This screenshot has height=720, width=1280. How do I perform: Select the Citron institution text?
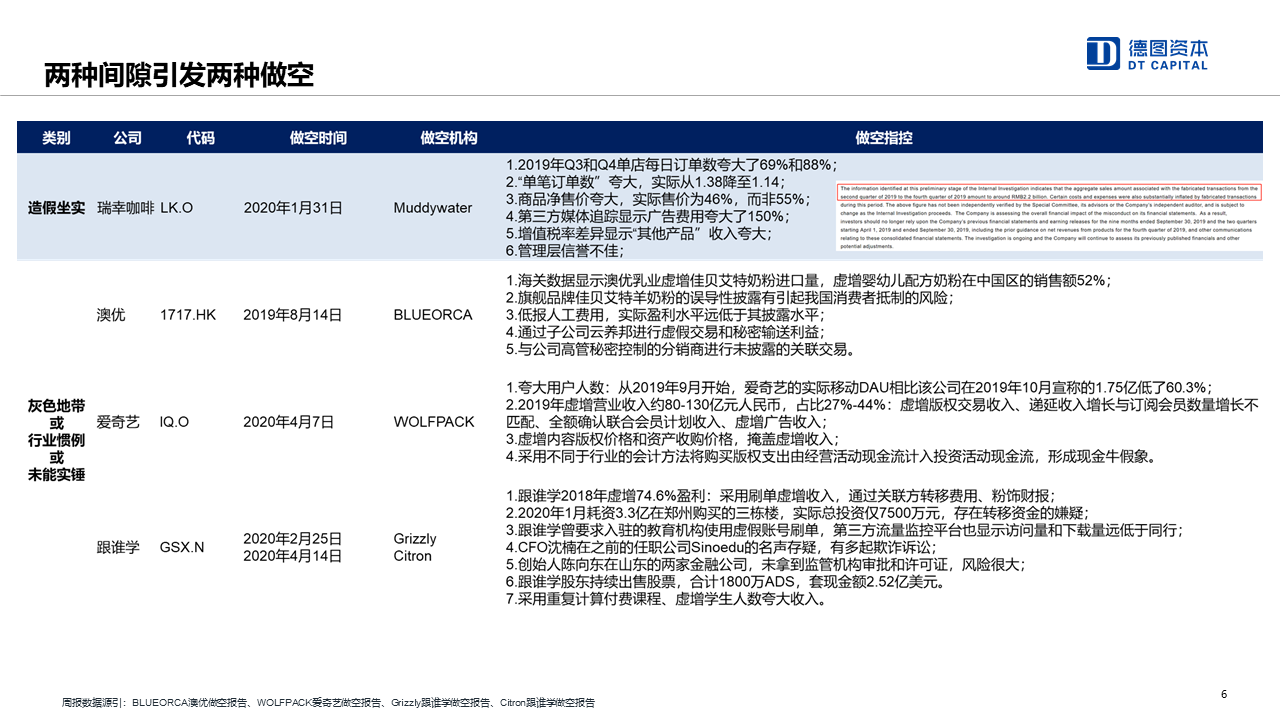click(x=413, y=556)
